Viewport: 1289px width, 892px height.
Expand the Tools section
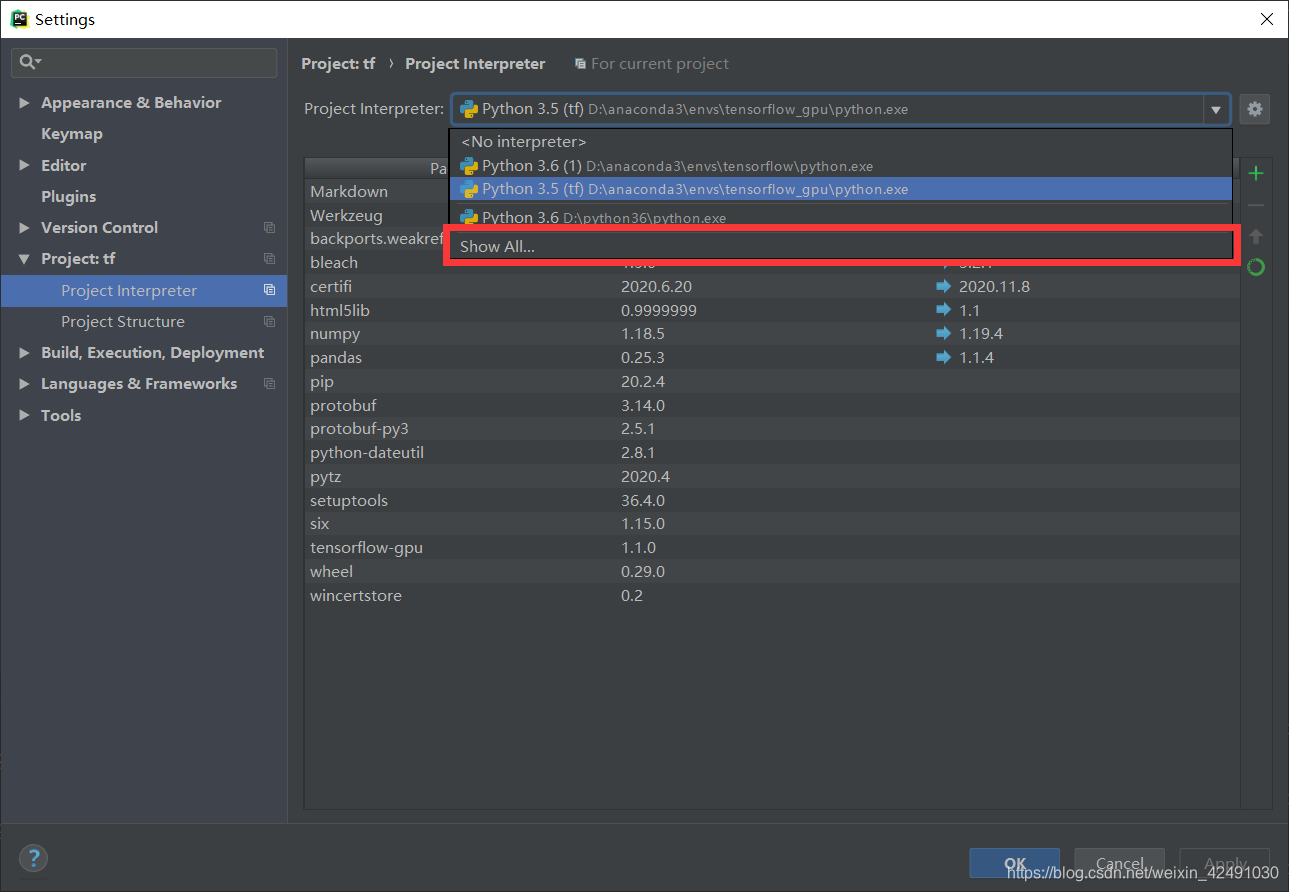tap(24, 416)
